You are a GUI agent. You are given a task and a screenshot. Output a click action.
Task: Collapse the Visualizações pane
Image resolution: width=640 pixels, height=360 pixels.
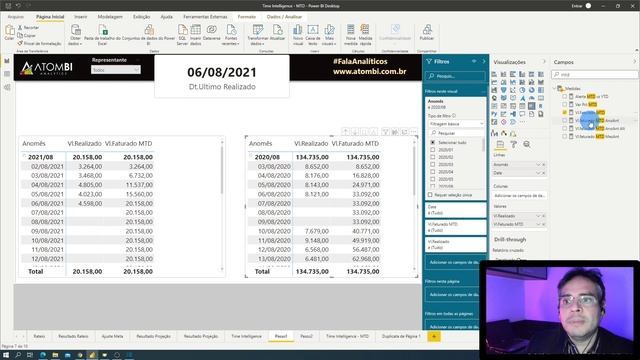click(544, 62)
